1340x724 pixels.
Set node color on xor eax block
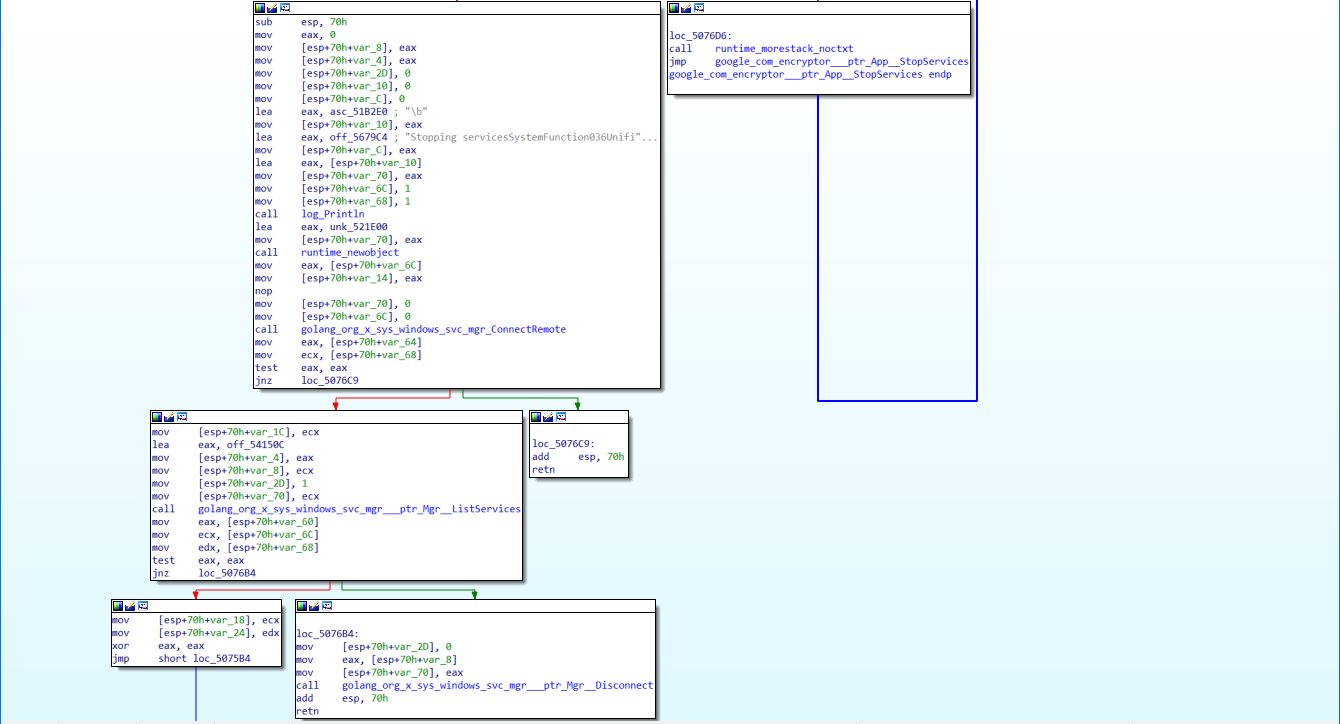(118, 605)
